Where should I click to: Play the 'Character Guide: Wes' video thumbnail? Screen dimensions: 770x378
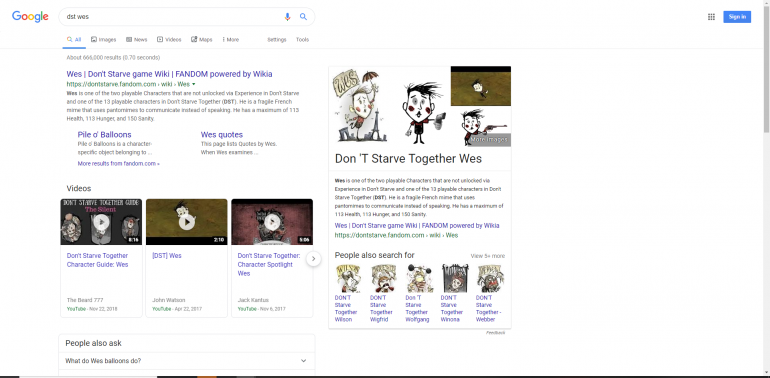pyautogui.click(x=101, y=222)
